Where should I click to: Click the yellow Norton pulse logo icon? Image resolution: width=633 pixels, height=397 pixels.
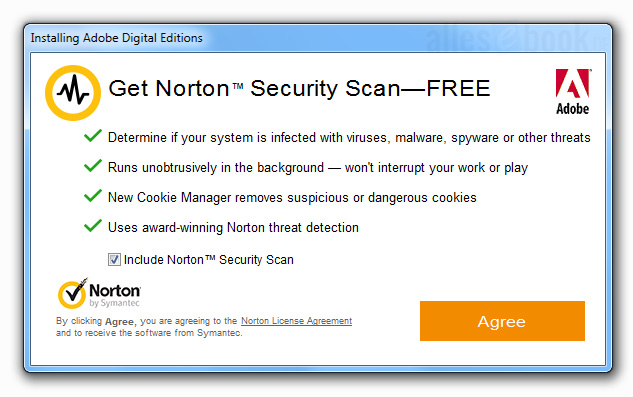tap(73, 93)
